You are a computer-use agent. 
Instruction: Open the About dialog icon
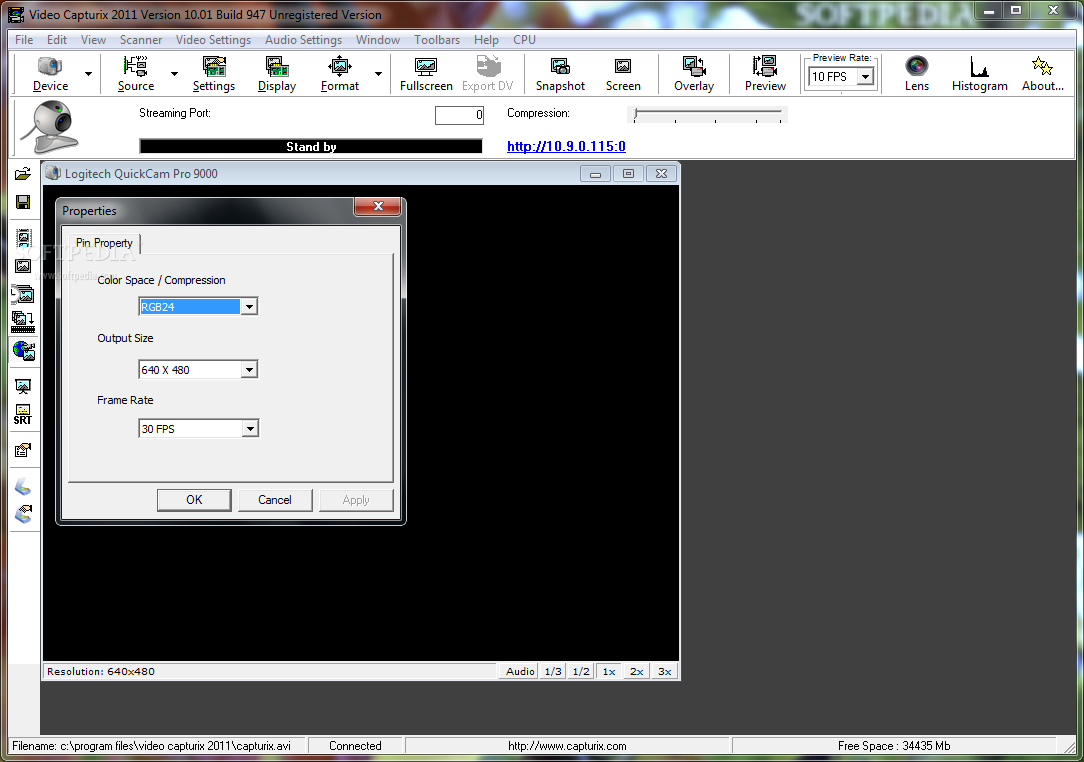pyautogui.click(x=1043, y=74)
